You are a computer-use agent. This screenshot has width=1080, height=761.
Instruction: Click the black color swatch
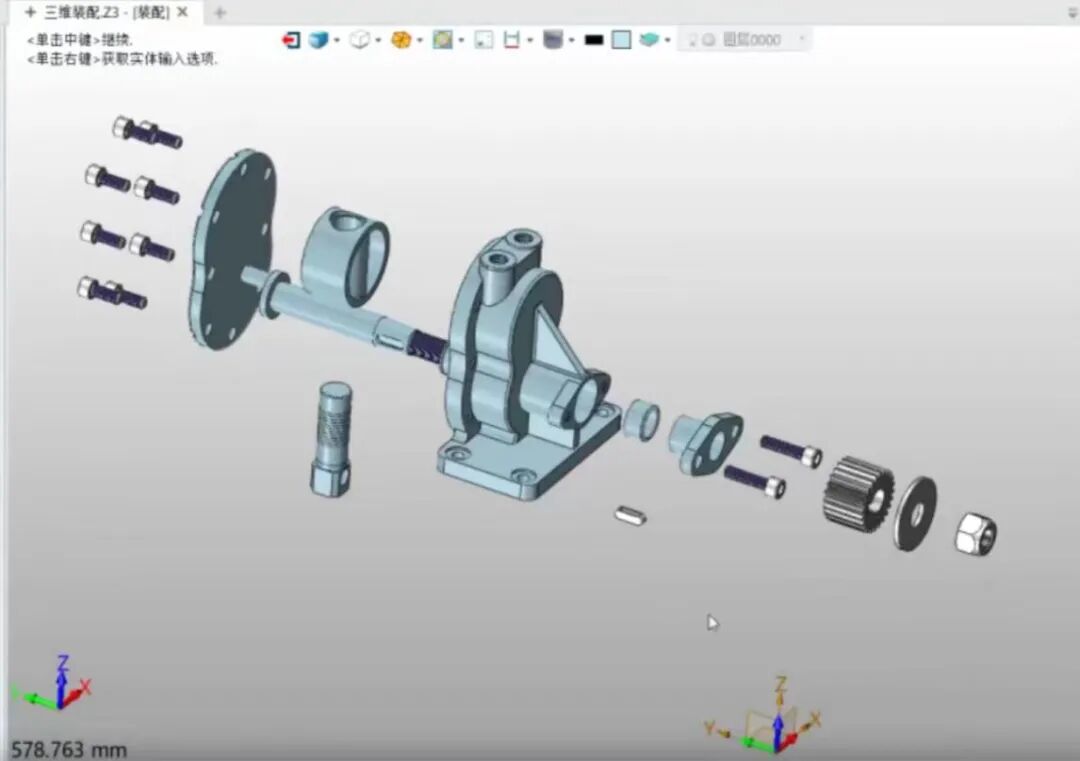pos(594,40)
